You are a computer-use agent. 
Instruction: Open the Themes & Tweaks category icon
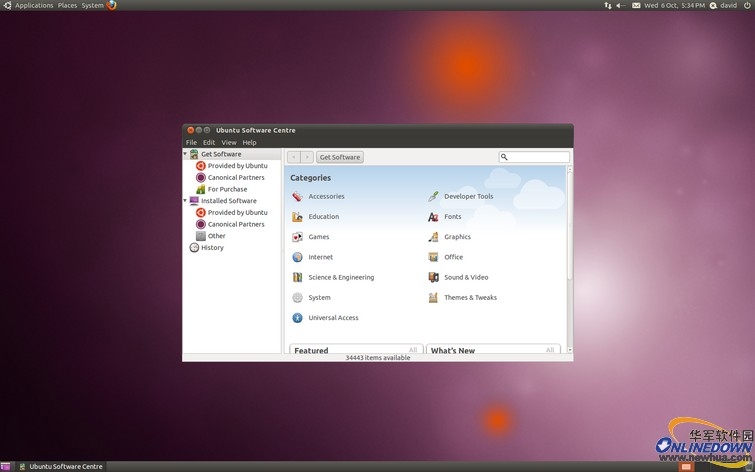[x=433, y=298]
